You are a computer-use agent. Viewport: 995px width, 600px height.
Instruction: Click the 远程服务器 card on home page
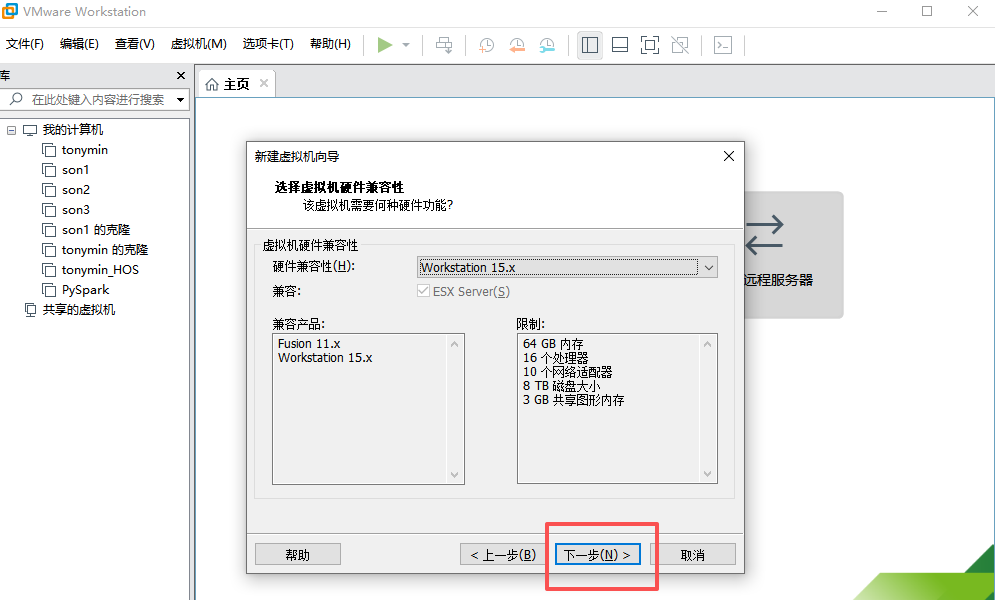pos(793,255)
